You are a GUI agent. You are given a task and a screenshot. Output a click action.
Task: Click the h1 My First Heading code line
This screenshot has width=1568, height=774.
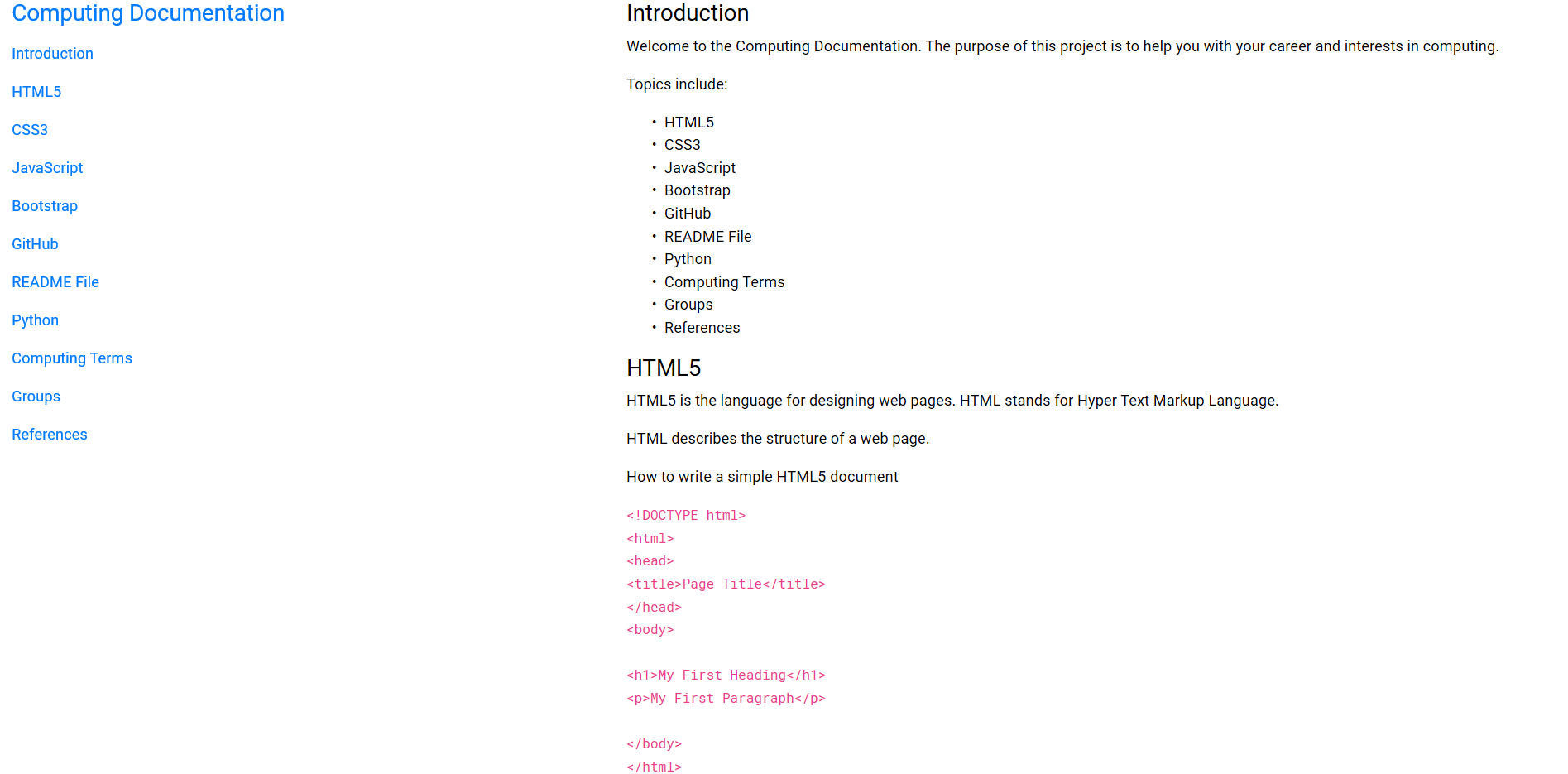(x=726, y=675)
